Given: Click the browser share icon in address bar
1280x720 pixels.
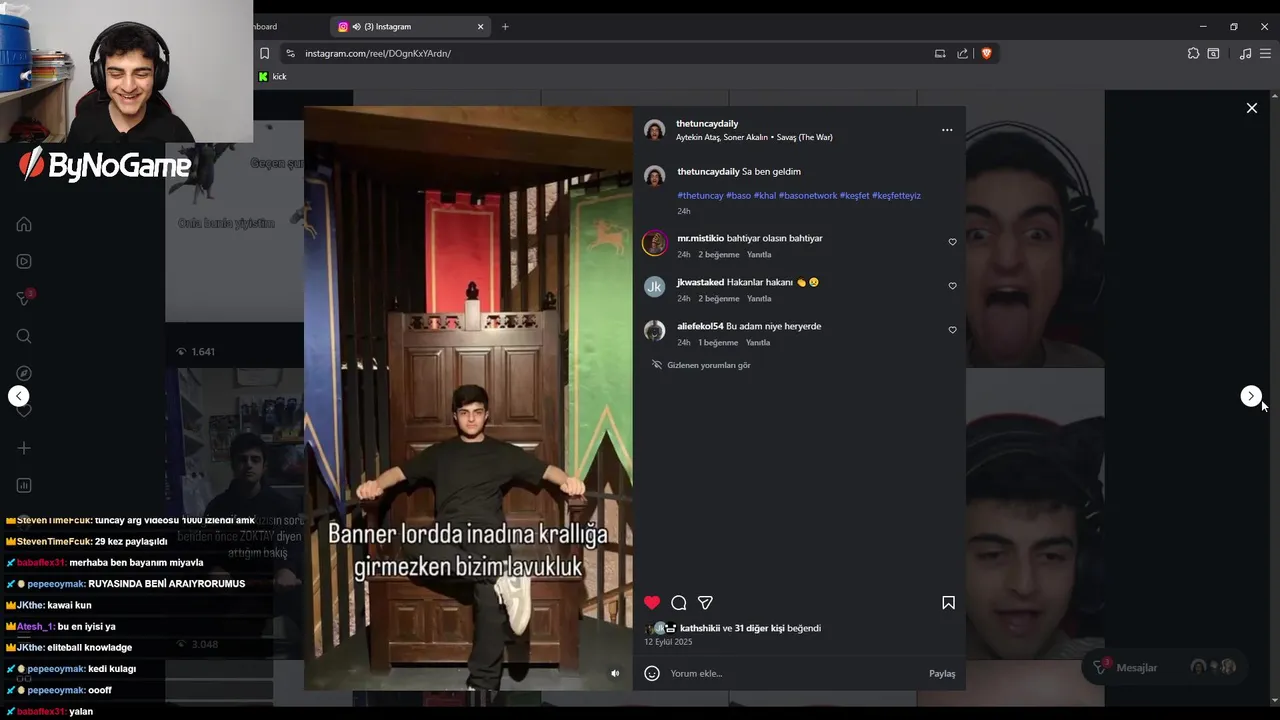Looking at the screenshot, I should (962, 53).
